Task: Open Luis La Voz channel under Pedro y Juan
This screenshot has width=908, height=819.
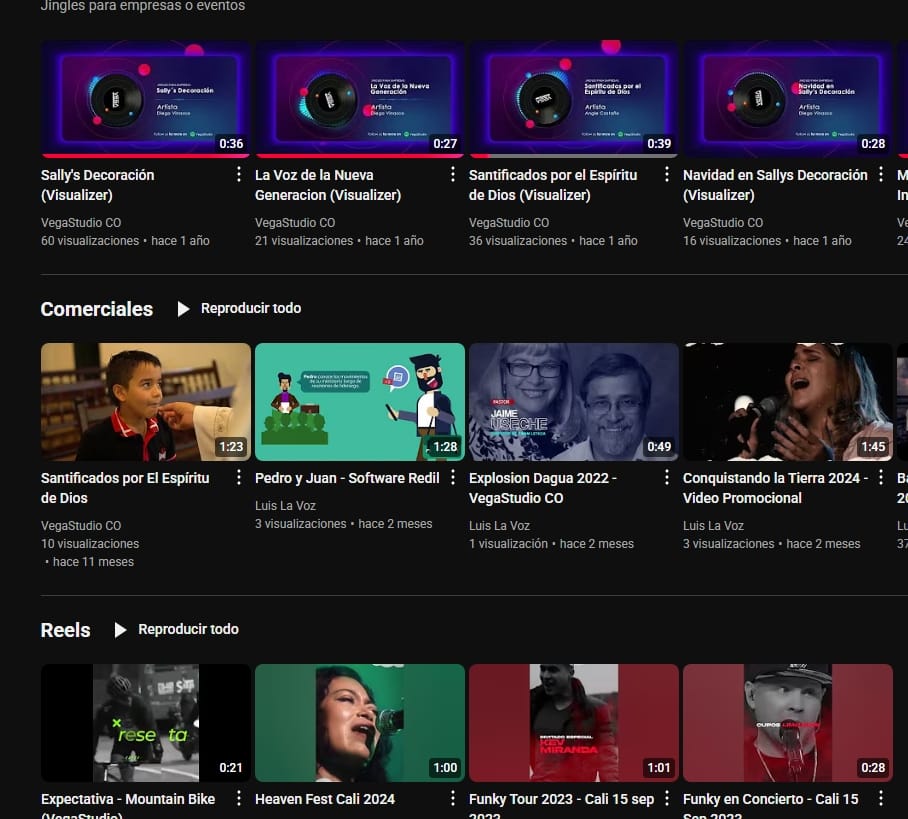Action: (287, 506)
